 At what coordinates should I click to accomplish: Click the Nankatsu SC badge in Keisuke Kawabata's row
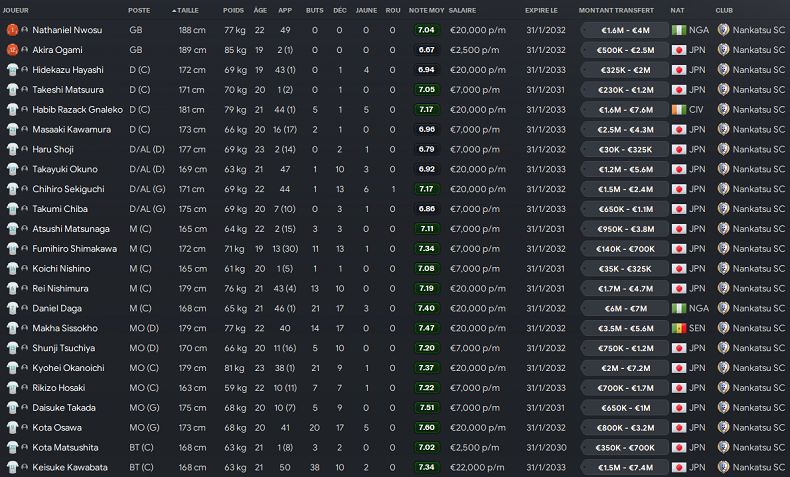pyautogui.click(x=723, y=467)
